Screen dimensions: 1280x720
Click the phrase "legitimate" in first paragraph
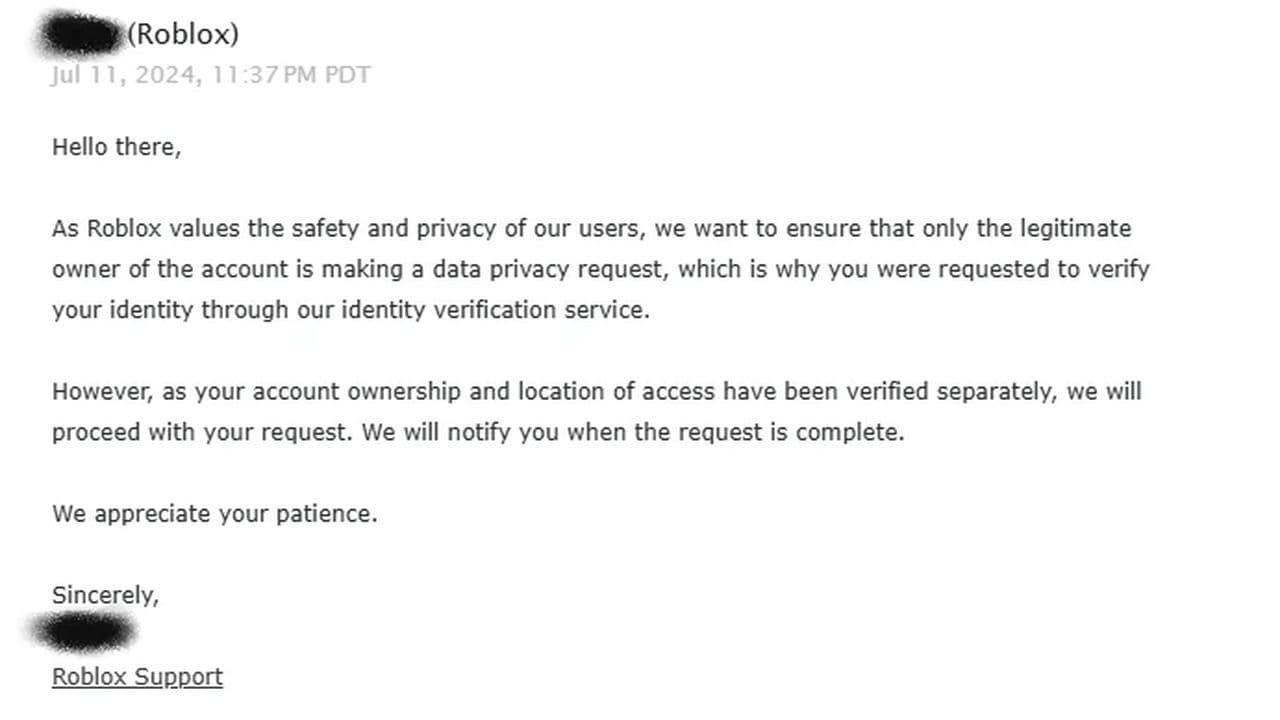click(1075, 229)
